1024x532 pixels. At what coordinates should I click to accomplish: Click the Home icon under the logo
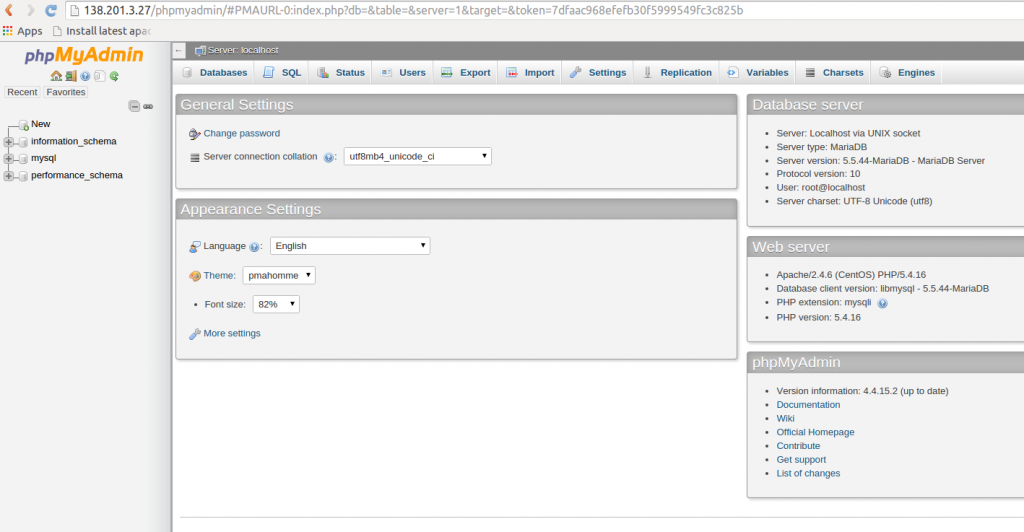tap(56, 76)
